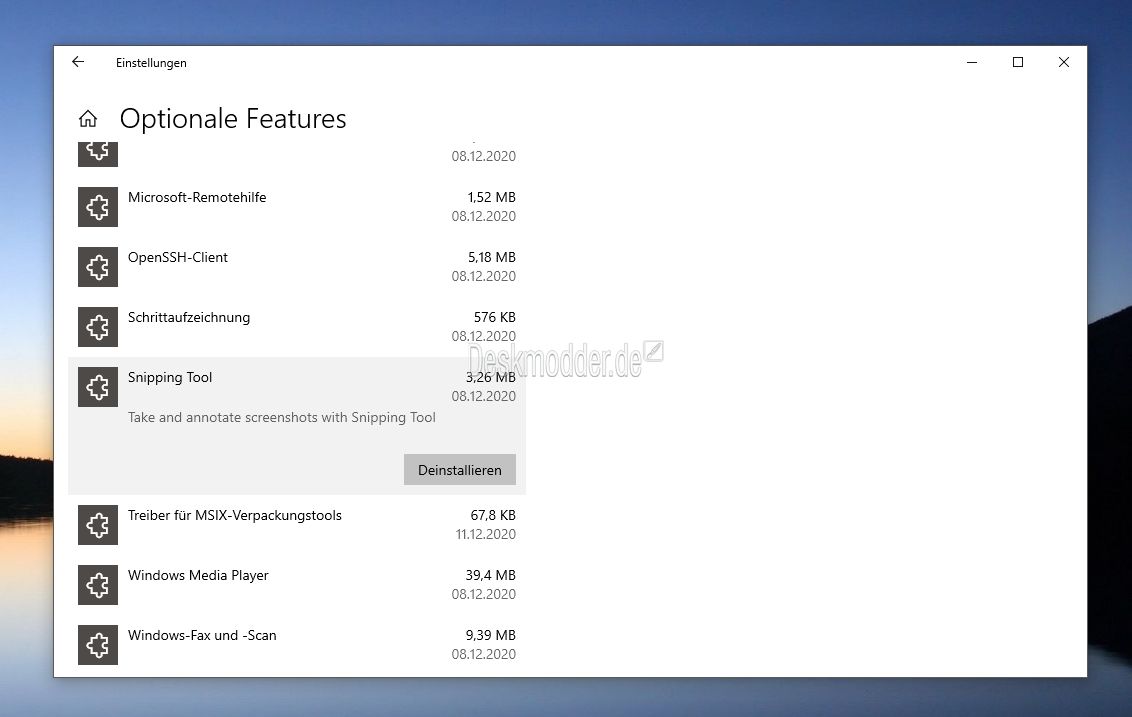Select Treiber für MSIX-Verpackungstools entry name
Image resolution: width=1132 pixels, height=717 pixels.
(x=235, y=516)
